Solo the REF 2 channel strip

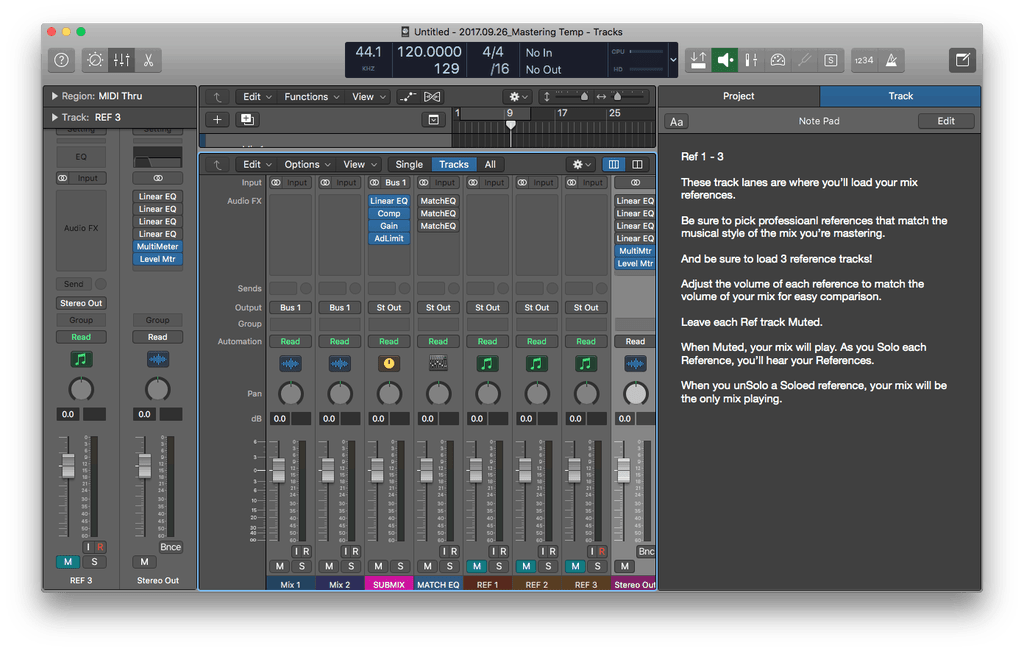(x=548, y=567)
